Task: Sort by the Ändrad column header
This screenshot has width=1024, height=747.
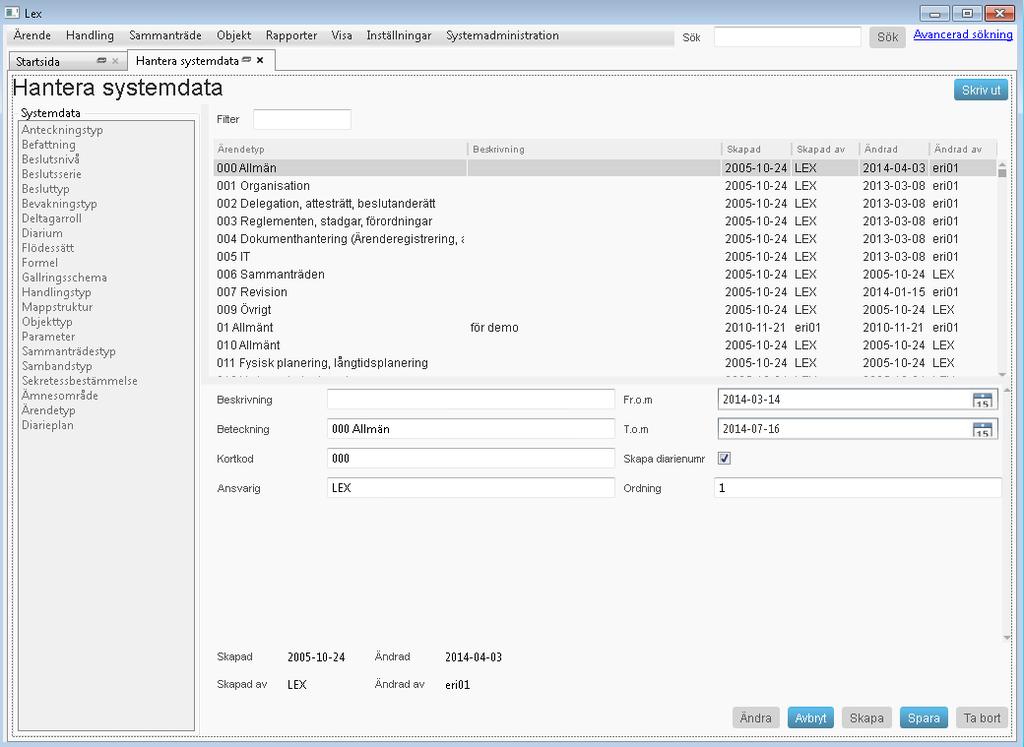Action: click(x=894, y=150)
